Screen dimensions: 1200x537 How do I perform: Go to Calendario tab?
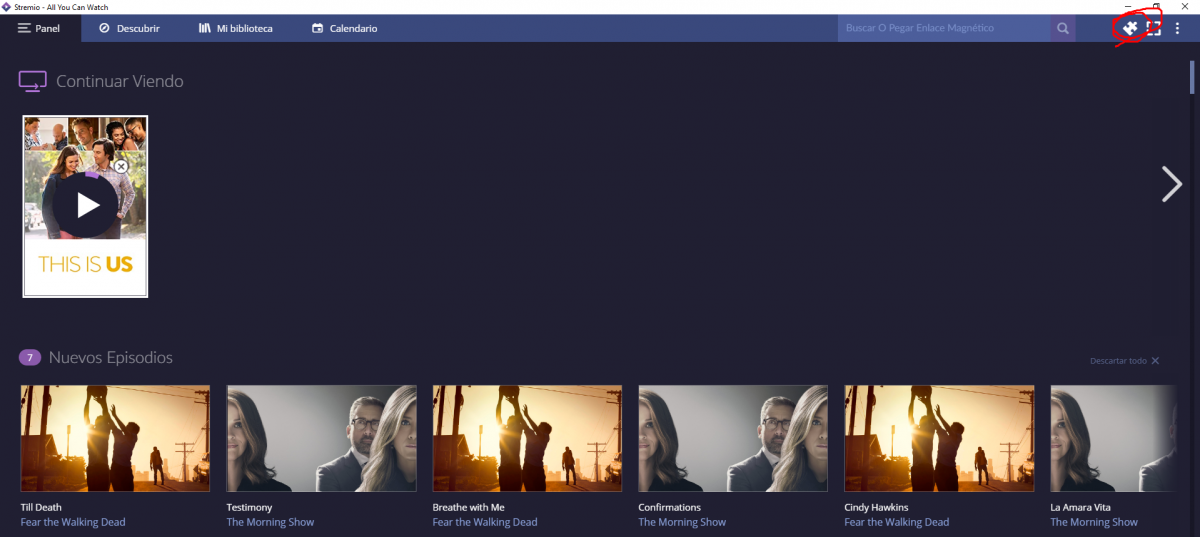click(344, 28)
